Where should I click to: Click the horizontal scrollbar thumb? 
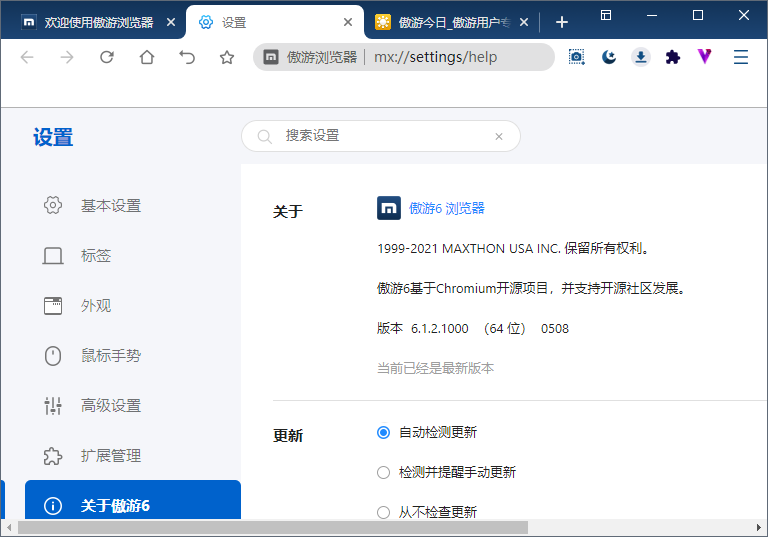click(273, 528)
